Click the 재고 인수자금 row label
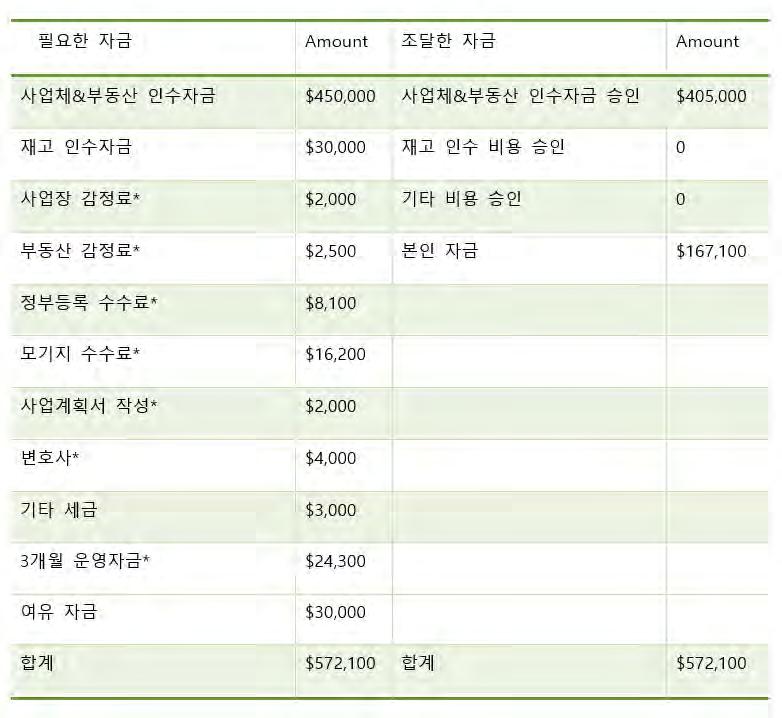The image size is (782, 718). 76,148
